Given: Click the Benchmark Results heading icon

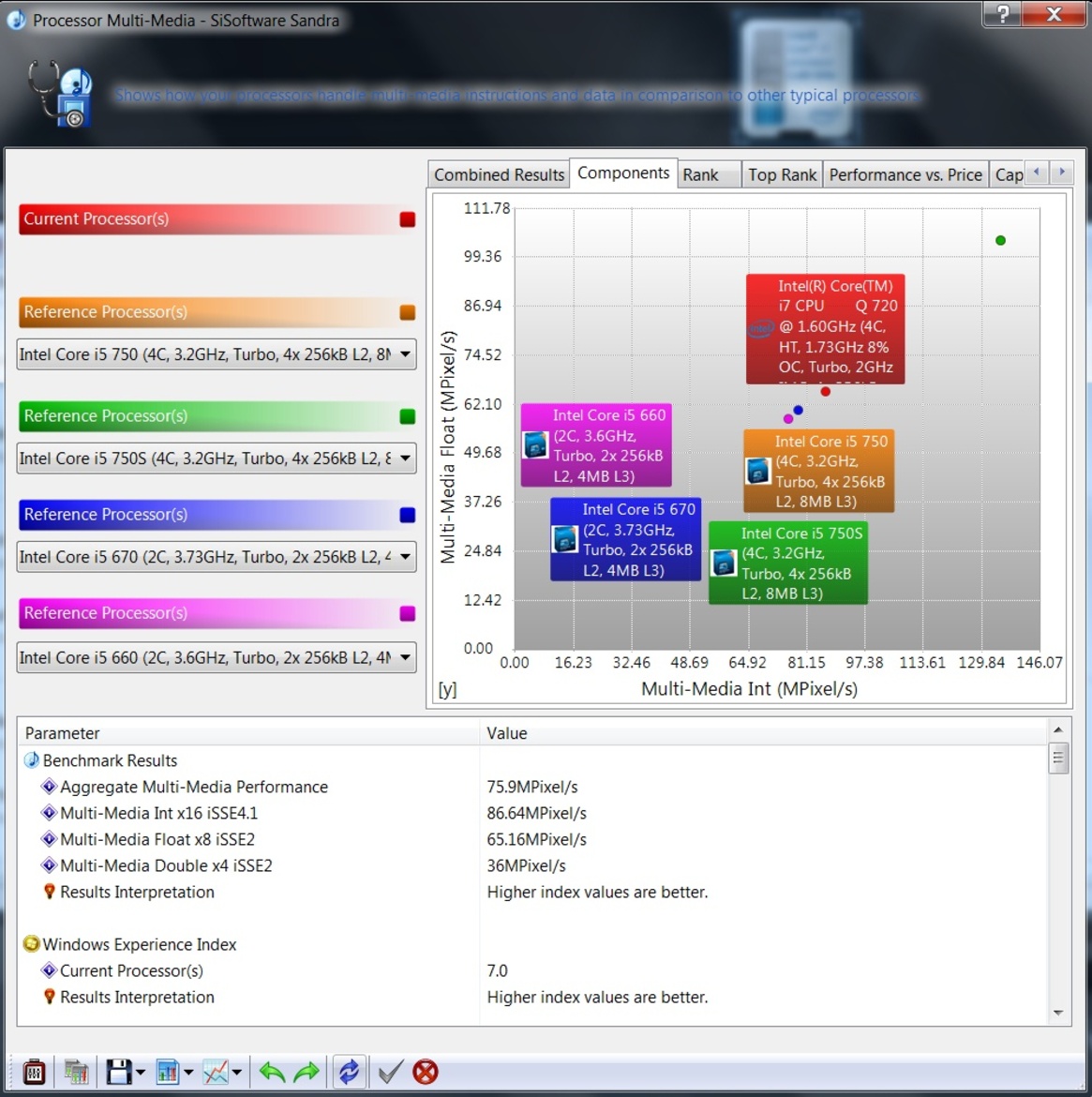Looking at the screenshot, I should pos(32,760).
